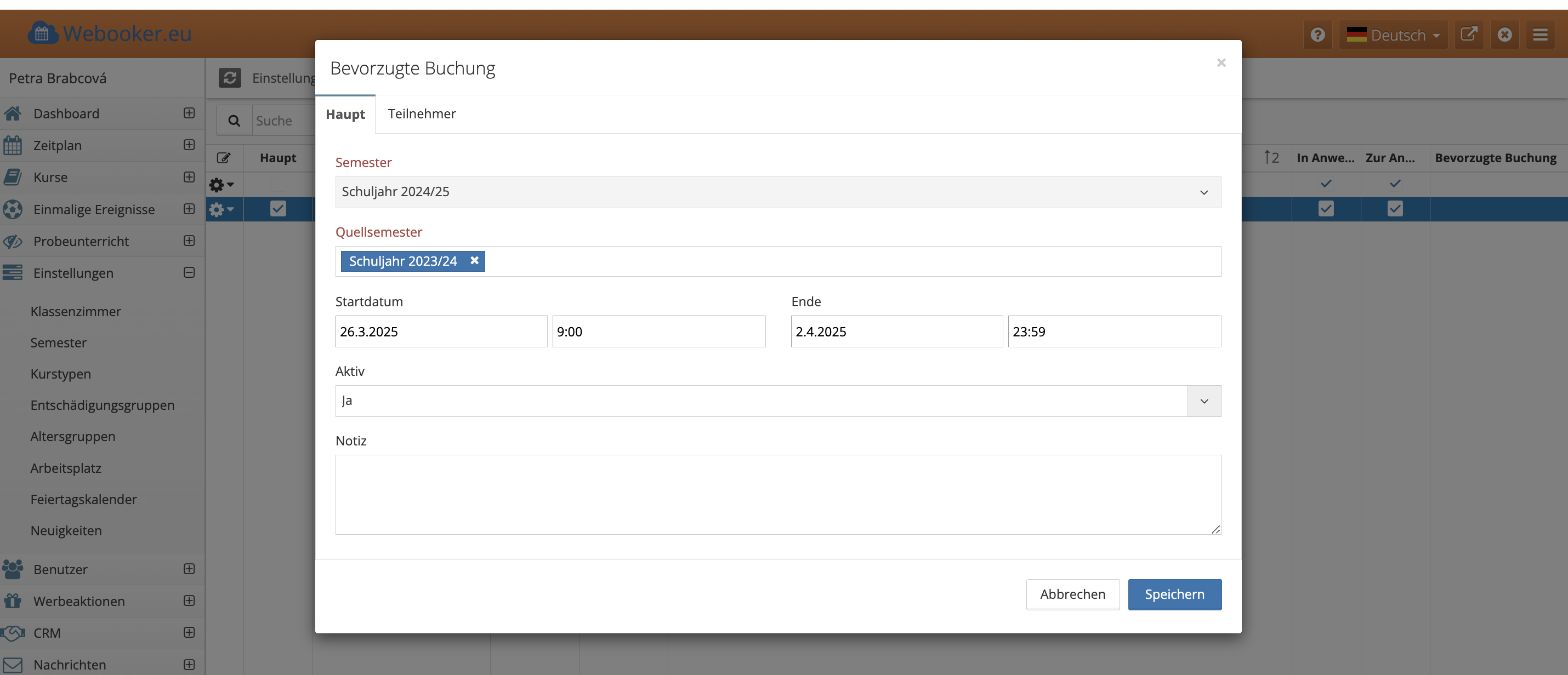Click the search magnifier icon
This screenshot has width=1568, height=675.
point(234,121)
